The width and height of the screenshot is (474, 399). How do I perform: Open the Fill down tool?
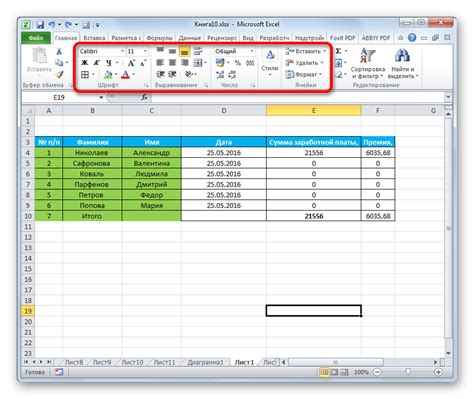[338, 63]
